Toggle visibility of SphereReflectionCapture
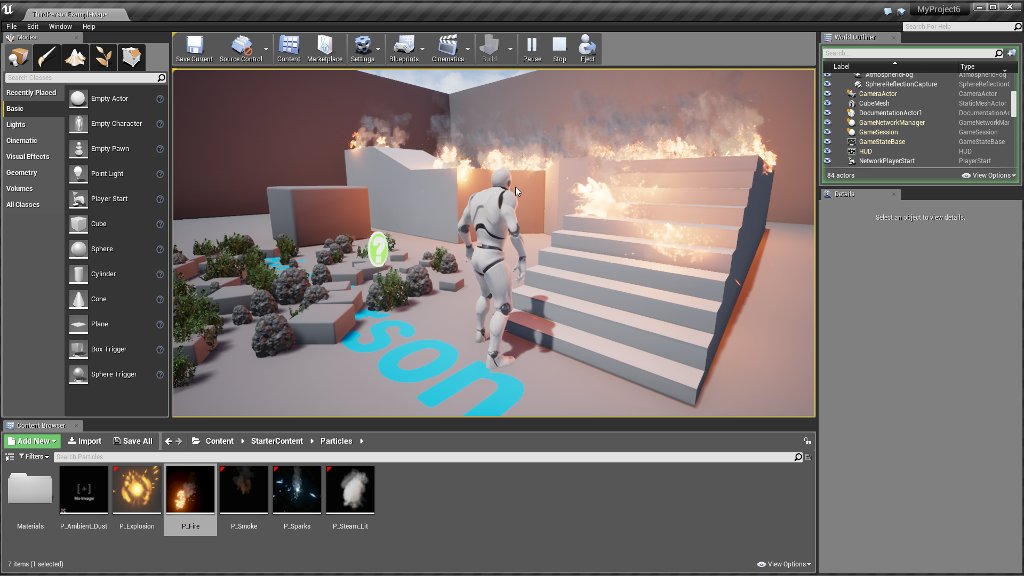The height and width of the screenshot is (576, 1024). point(827,84)
